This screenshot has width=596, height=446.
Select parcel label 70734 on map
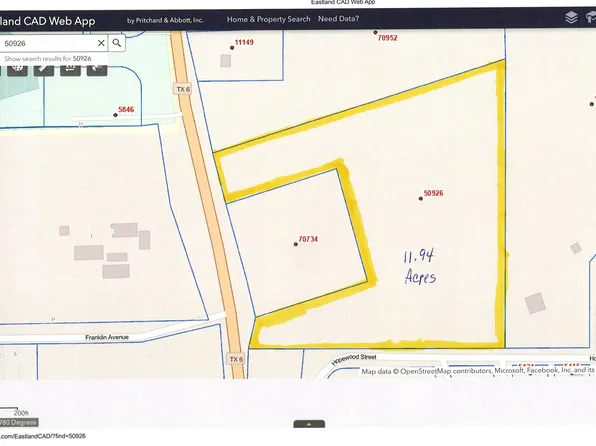click(x=308, y=239)
